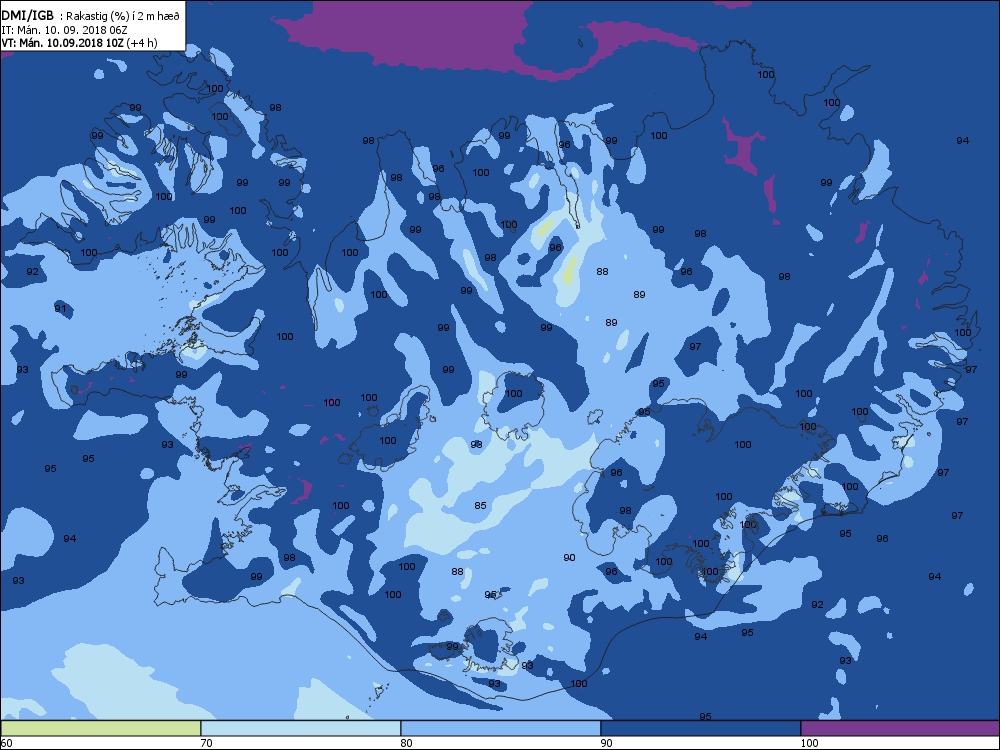Click the '85' humidity value on the map
Viewport: 1000px width, 750px height.
(x=480, y=506)
